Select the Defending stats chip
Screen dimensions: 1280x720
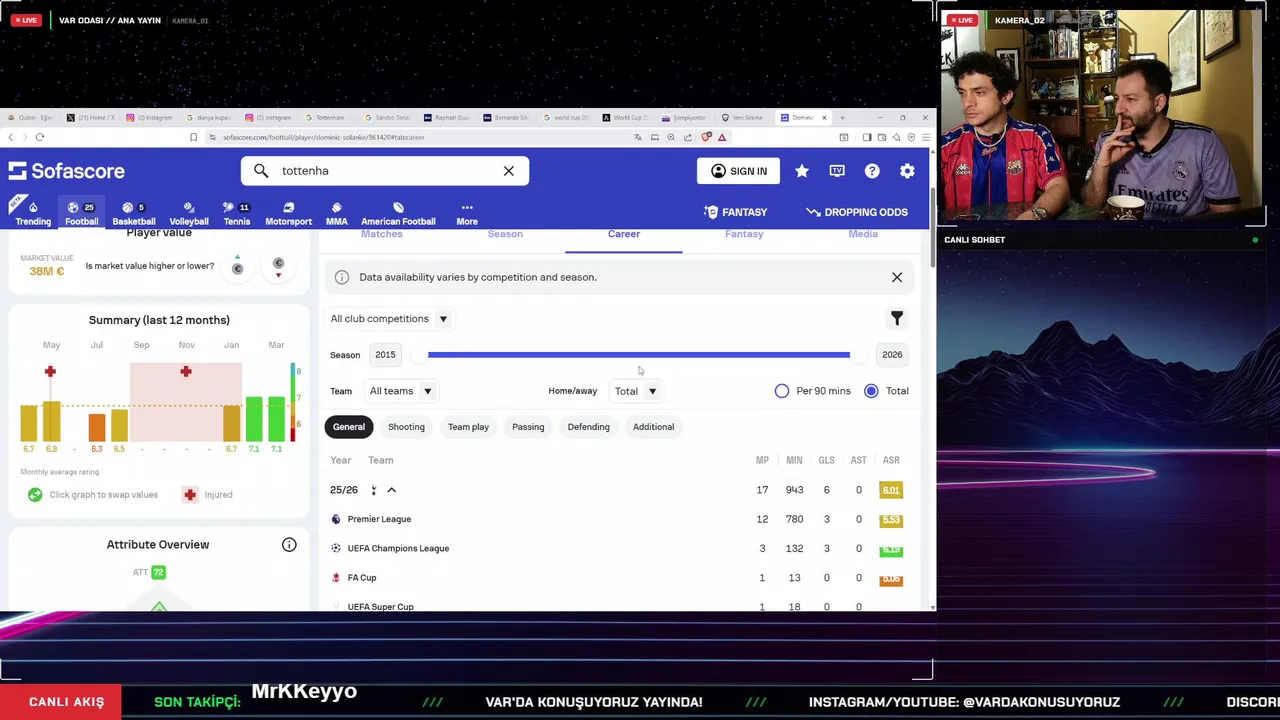pyautogui.click(x=588, y=427)
